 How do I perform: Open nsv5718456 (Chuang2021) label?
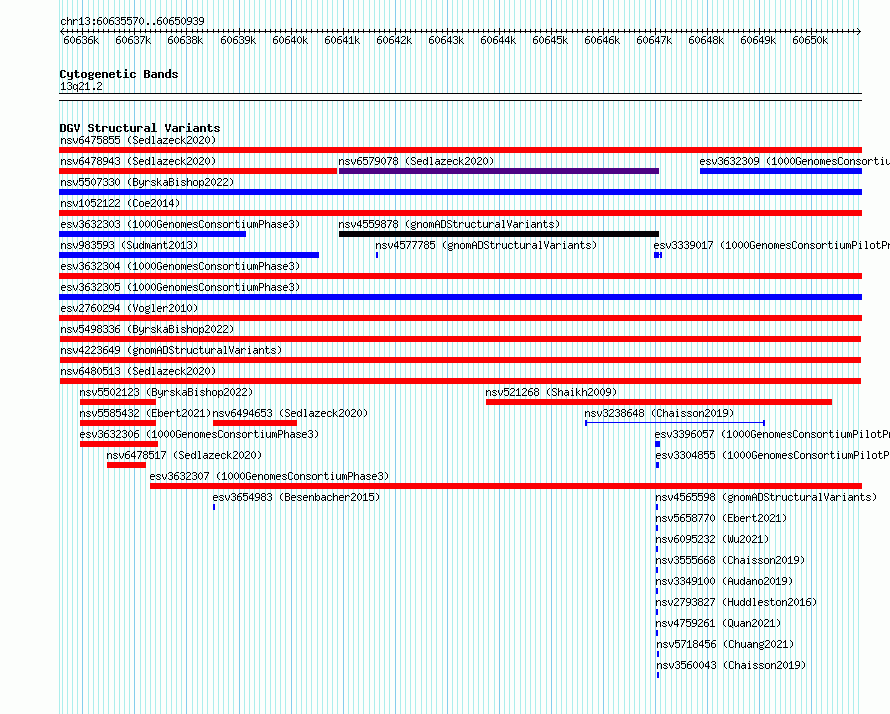(x=725, y=644)
